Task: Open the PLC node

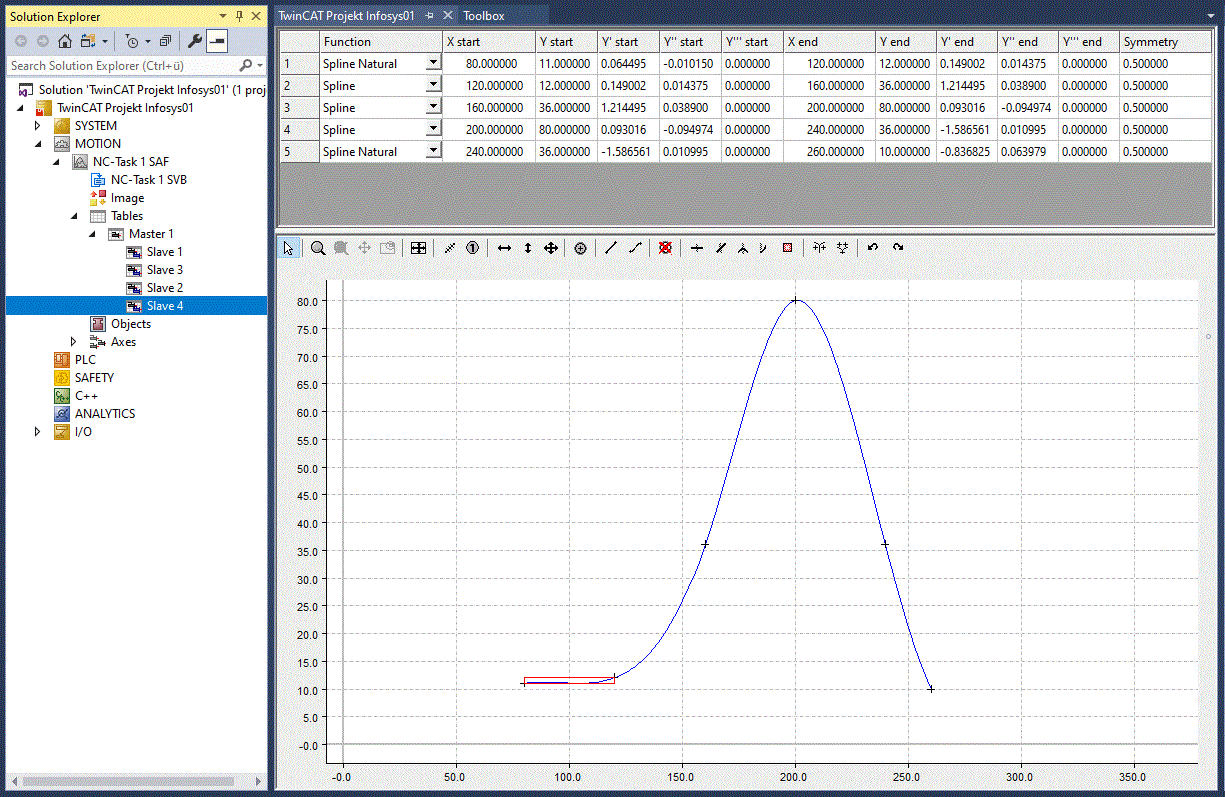Action: pyautogui.click(x=85, y=360)
